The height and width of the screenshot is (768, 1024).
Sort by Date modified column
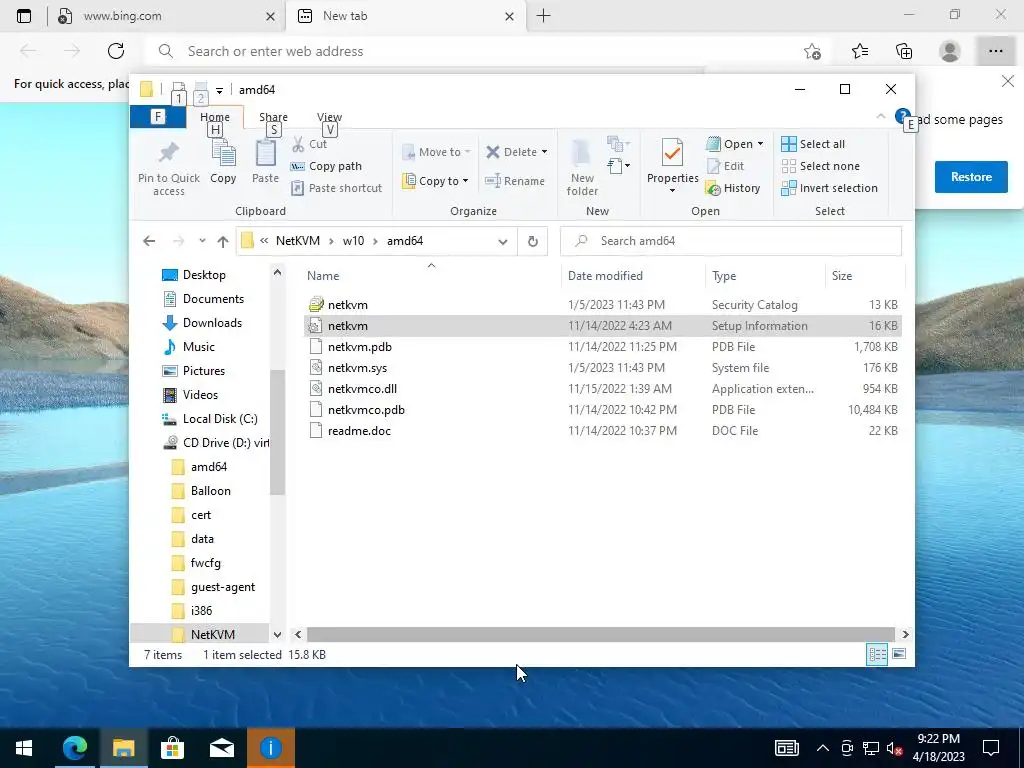632,276
